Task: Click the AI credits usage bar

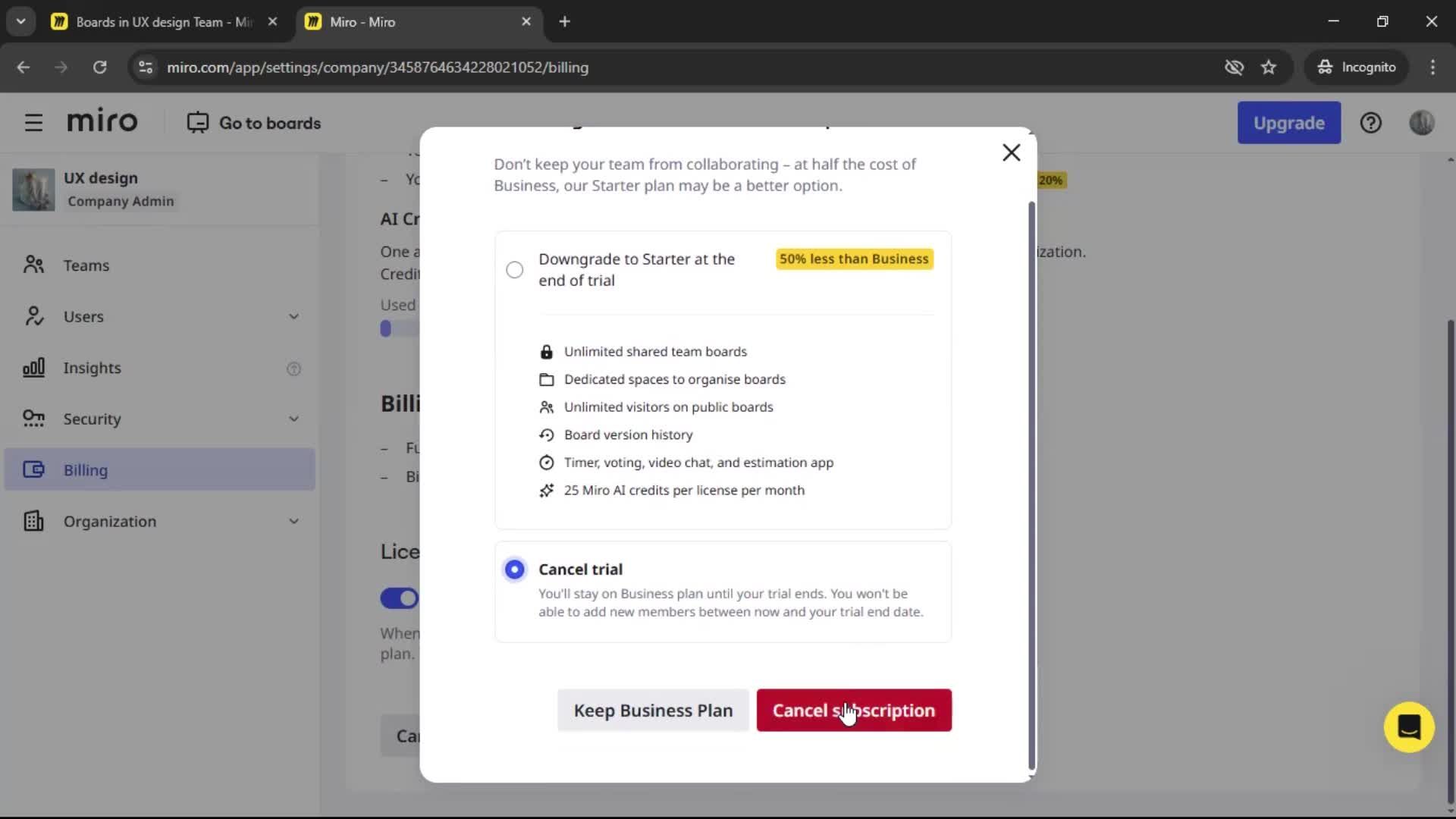Action: [400, 328]
